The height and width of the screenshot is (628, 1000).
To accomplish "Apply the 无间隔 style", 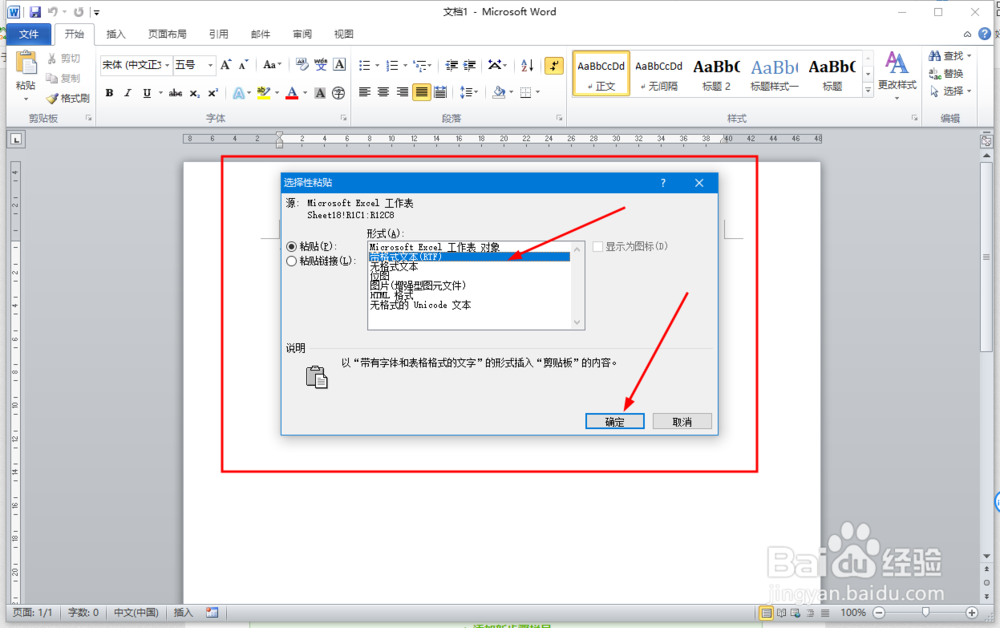I will click(x=659, y=74).
